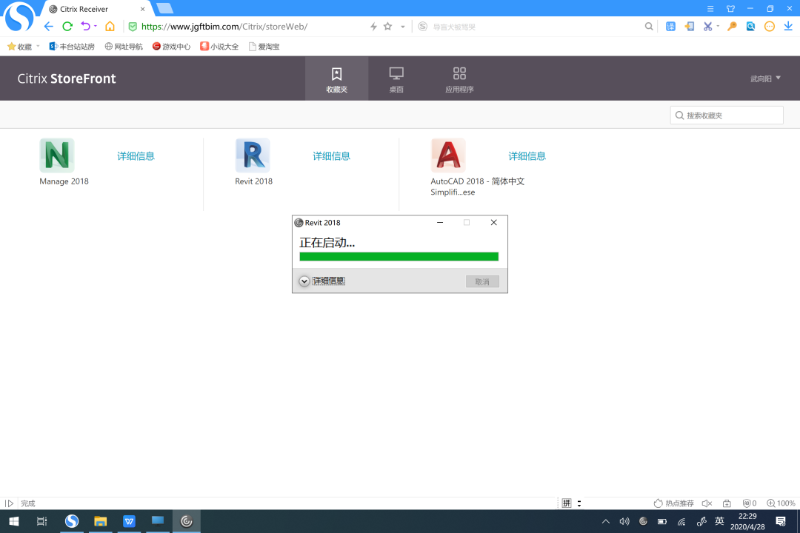Launch the AutoCAD 2018 app icon

448,155
